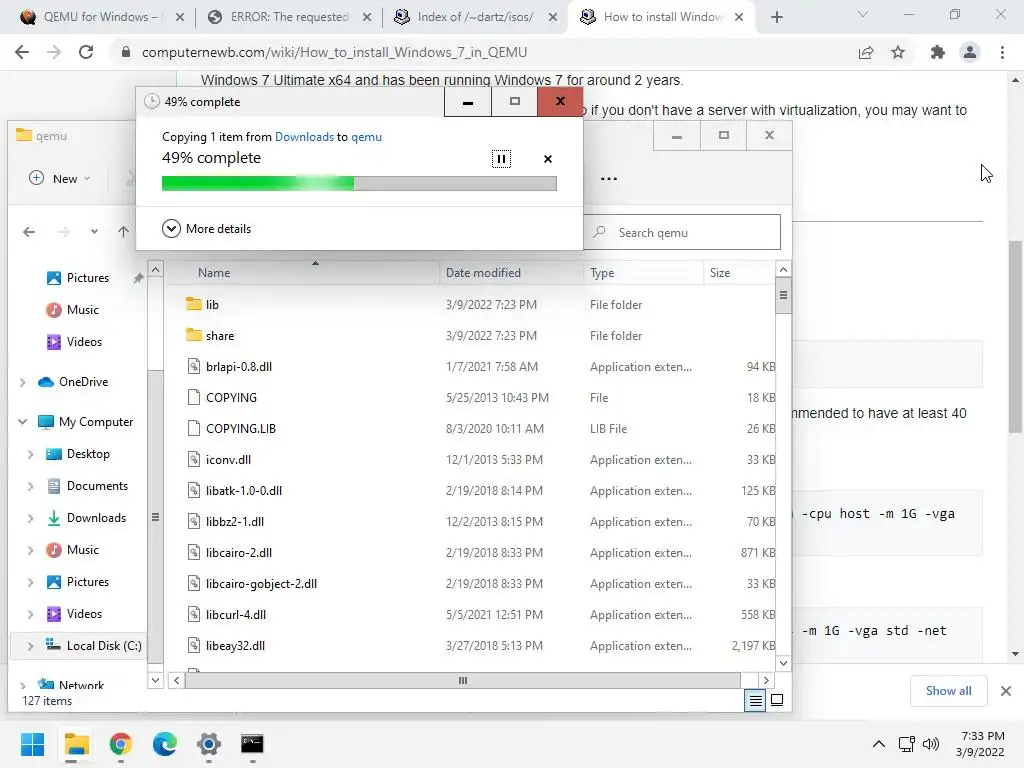Image resolution: width=1024 pixels, height=768 pixels.
Task: Cancel the copy with the small X
Action: tap(548, 159)
